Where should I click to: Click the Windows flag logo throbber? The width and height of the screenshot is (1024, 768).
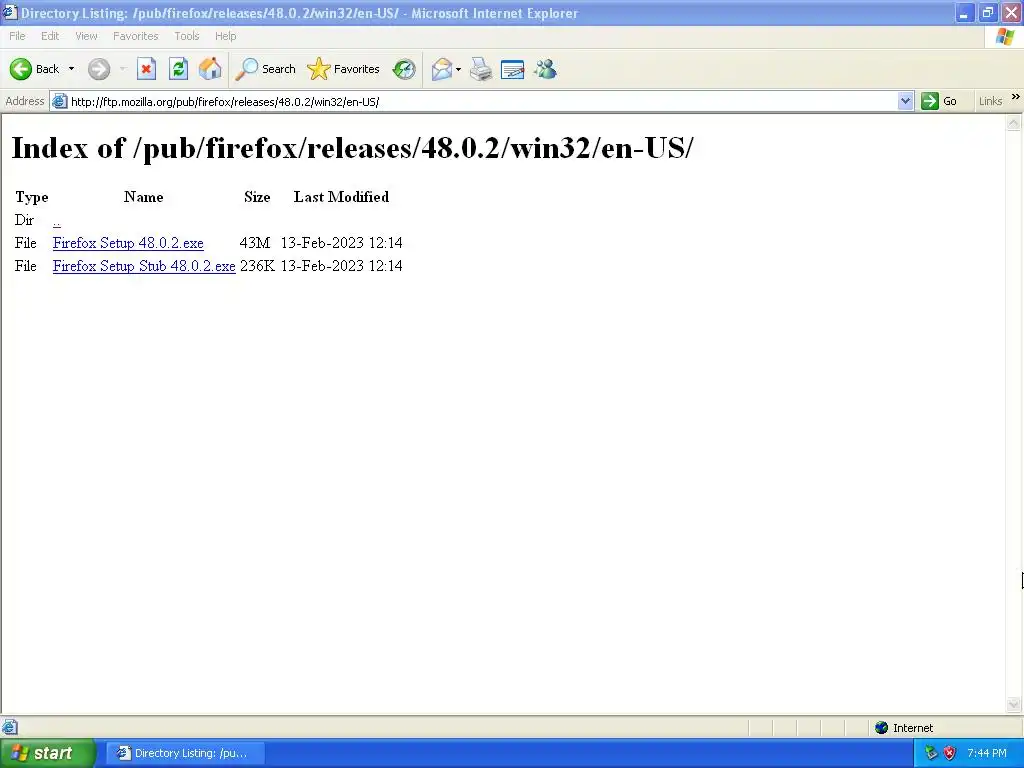1004,37
